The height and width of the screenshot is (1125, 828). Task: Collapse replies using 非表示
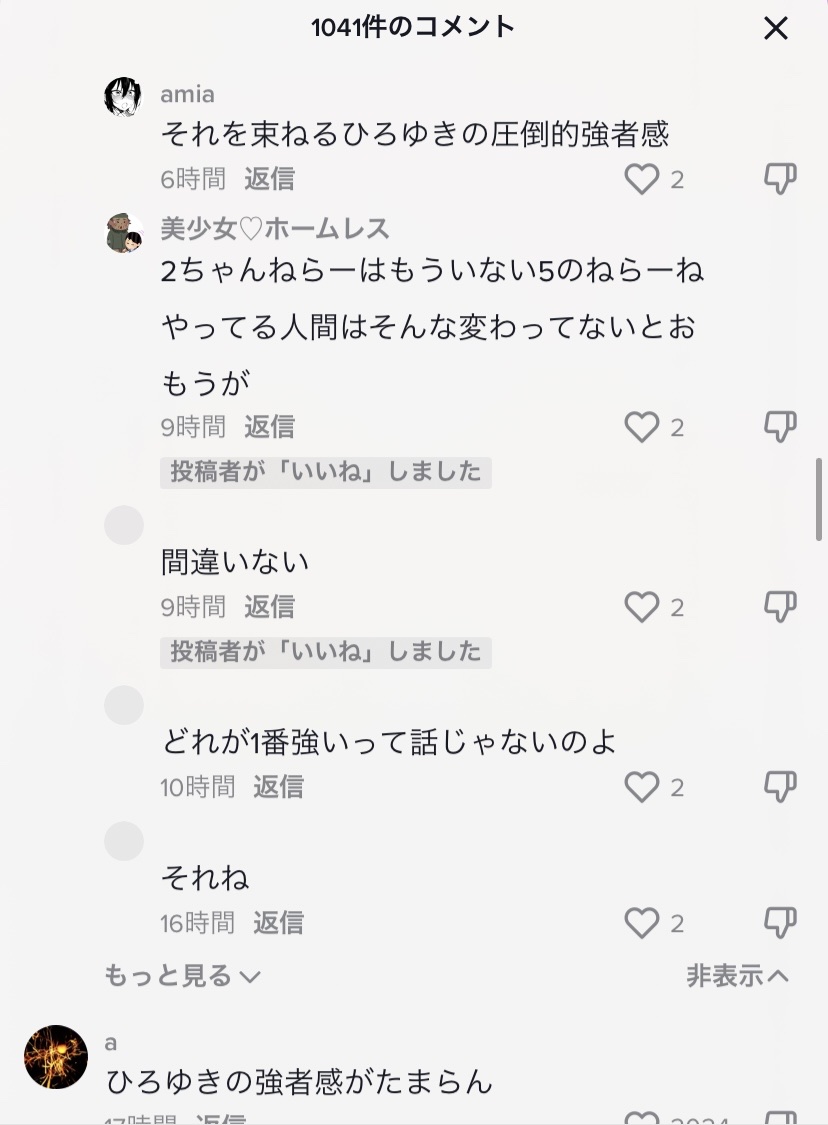click(x=738, y=976)
